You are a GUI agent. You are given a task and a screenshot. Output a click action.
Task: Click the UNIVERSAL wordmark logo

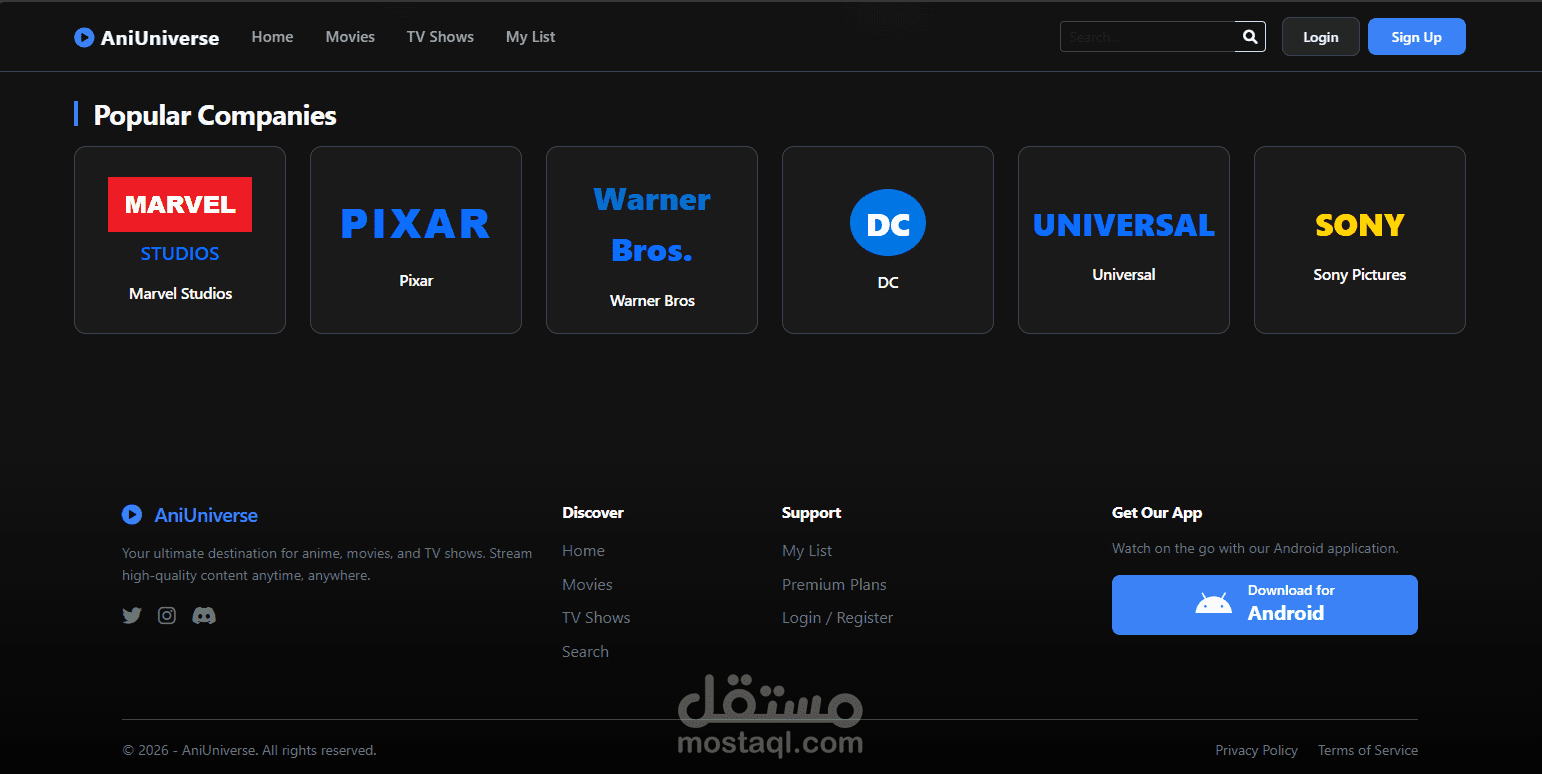click(1124, 225)
